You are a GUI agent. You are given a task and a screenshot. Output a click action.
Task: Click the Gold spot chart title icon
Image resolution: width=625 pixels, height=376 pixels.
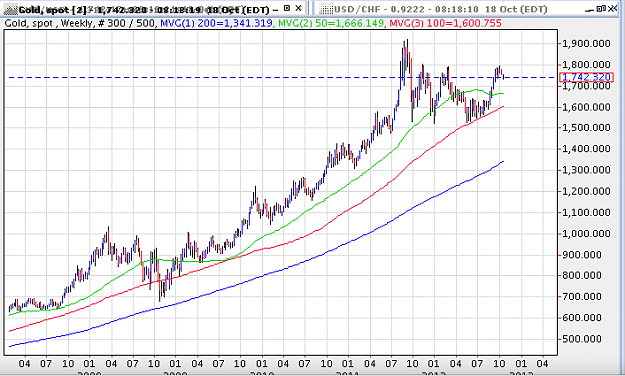(11, 9)
